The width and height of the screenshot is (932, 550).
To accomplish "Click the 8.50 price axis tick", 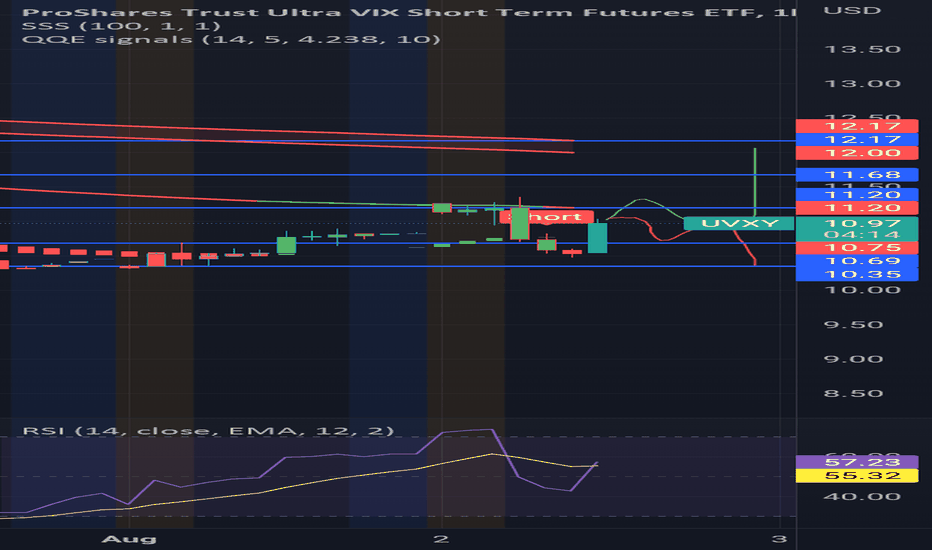I will [x=854, y=394].
